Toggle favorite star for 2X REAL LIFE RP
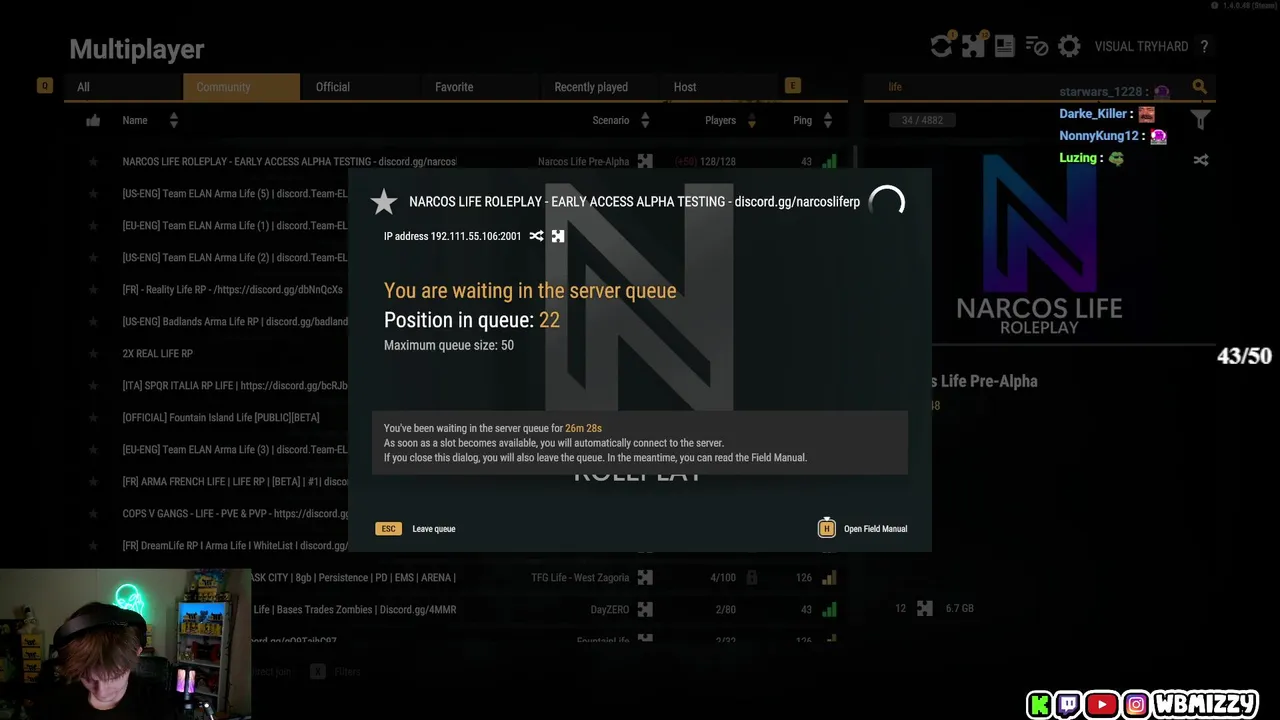 tap(93, 353)
